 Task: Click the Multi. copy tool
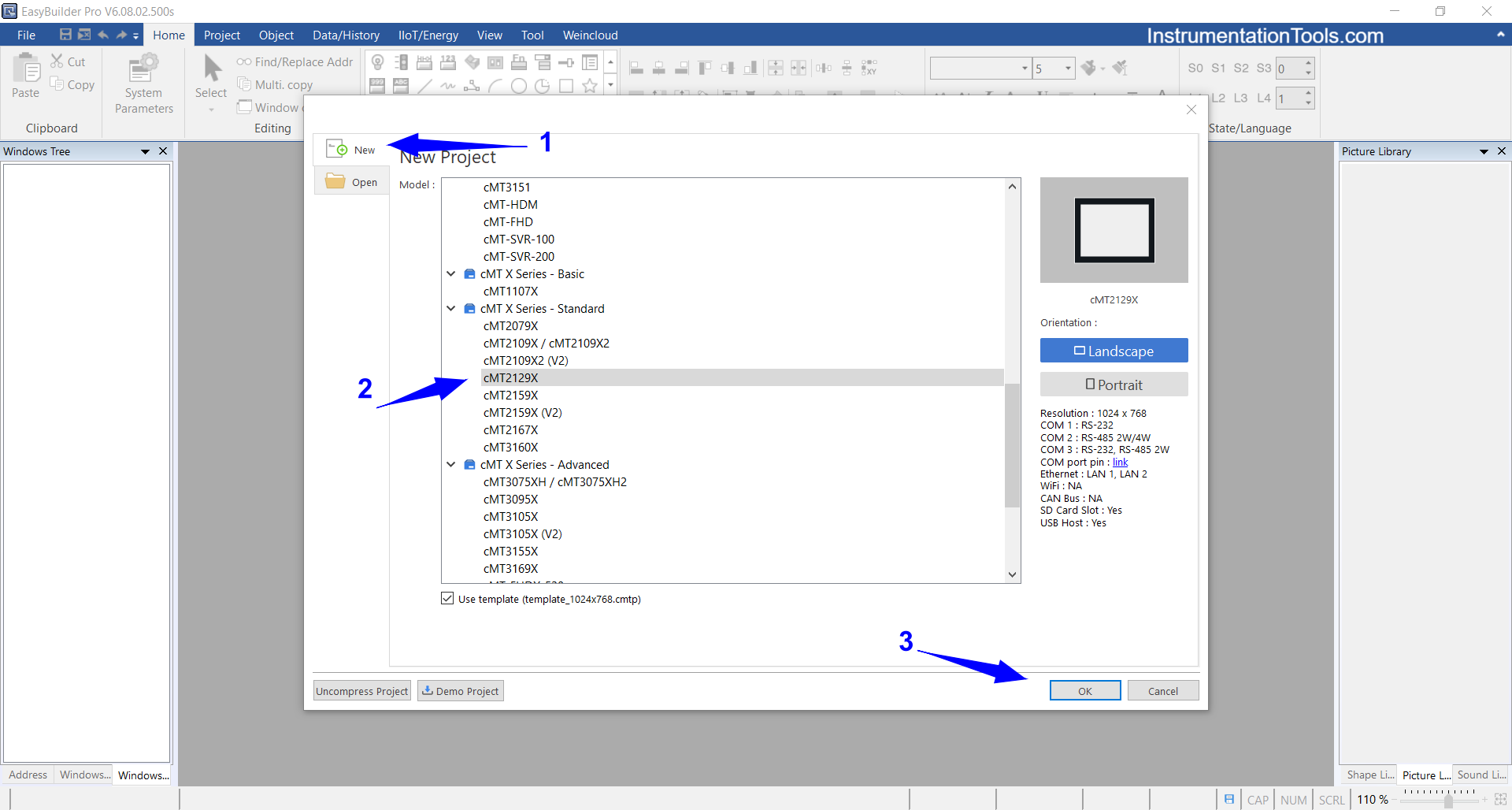(x=276, y=84)
